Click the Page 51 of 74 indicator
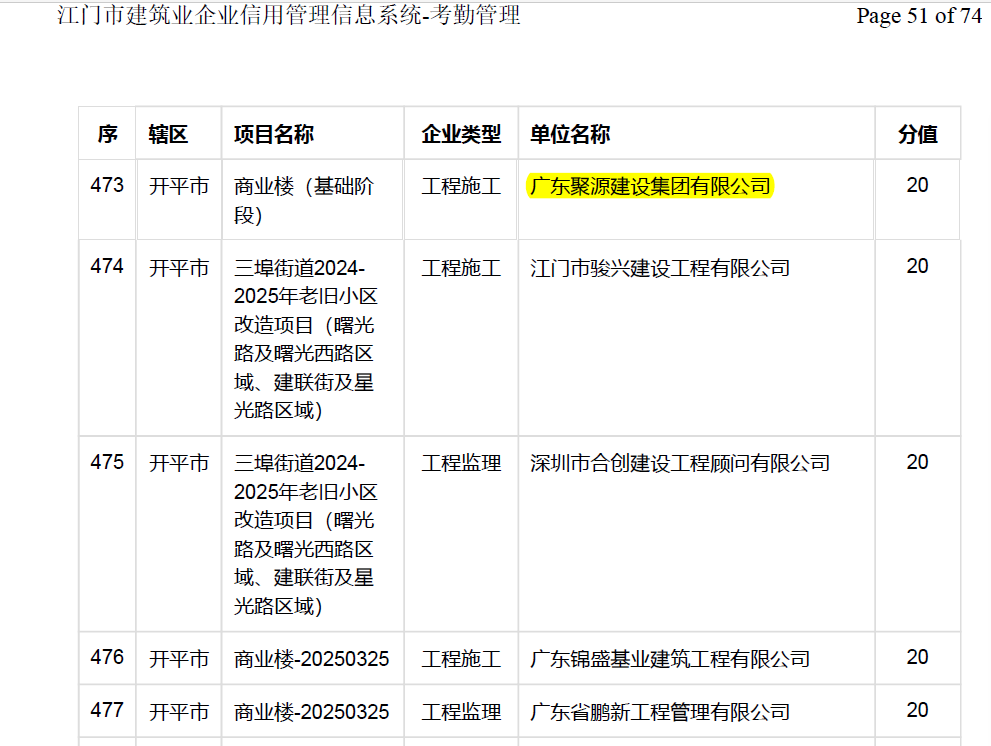Viewport: 991px width, 746px height. pyautogui.click(x=918, y=16)
